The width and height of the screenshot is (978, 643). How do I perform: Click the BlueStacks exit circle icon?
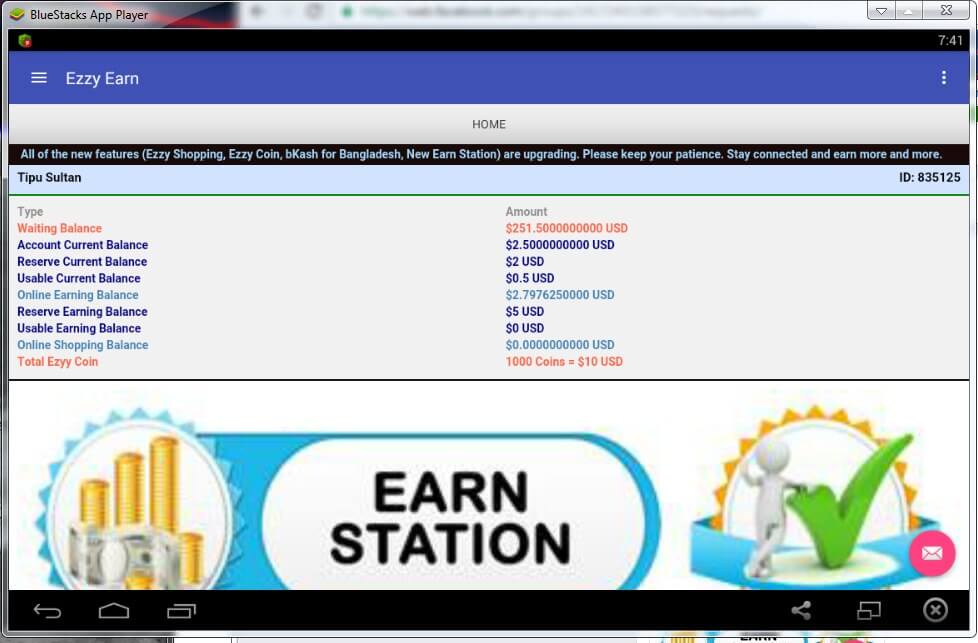(935, 610)
